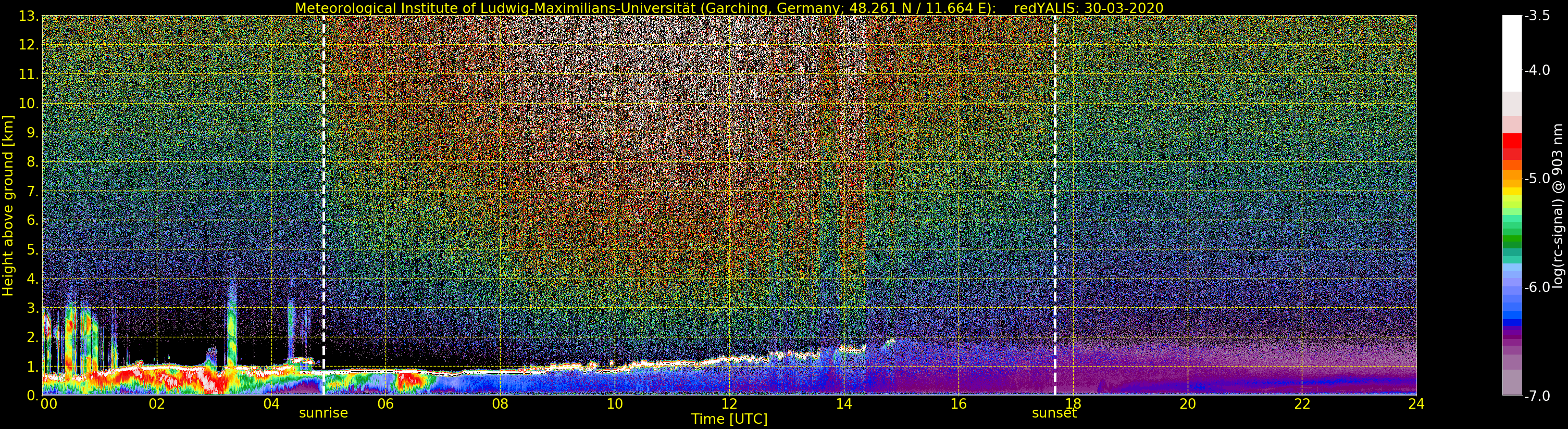Click the "log(rc-signal) @ 903 nm" colorbar label
This screenshot has width=1568, height=429.
click(x=1558, y=206)
